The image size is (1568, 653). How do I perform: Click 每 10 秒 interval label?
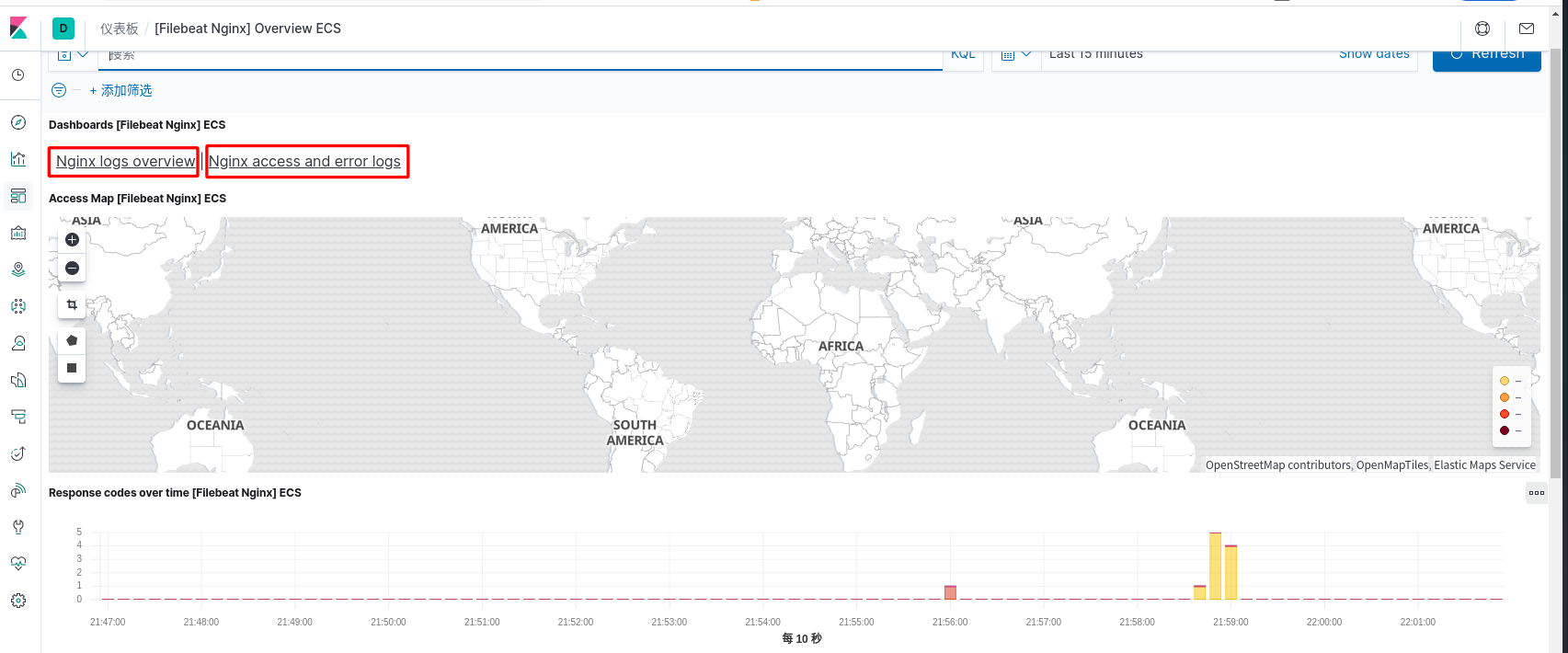pos(802,638)
